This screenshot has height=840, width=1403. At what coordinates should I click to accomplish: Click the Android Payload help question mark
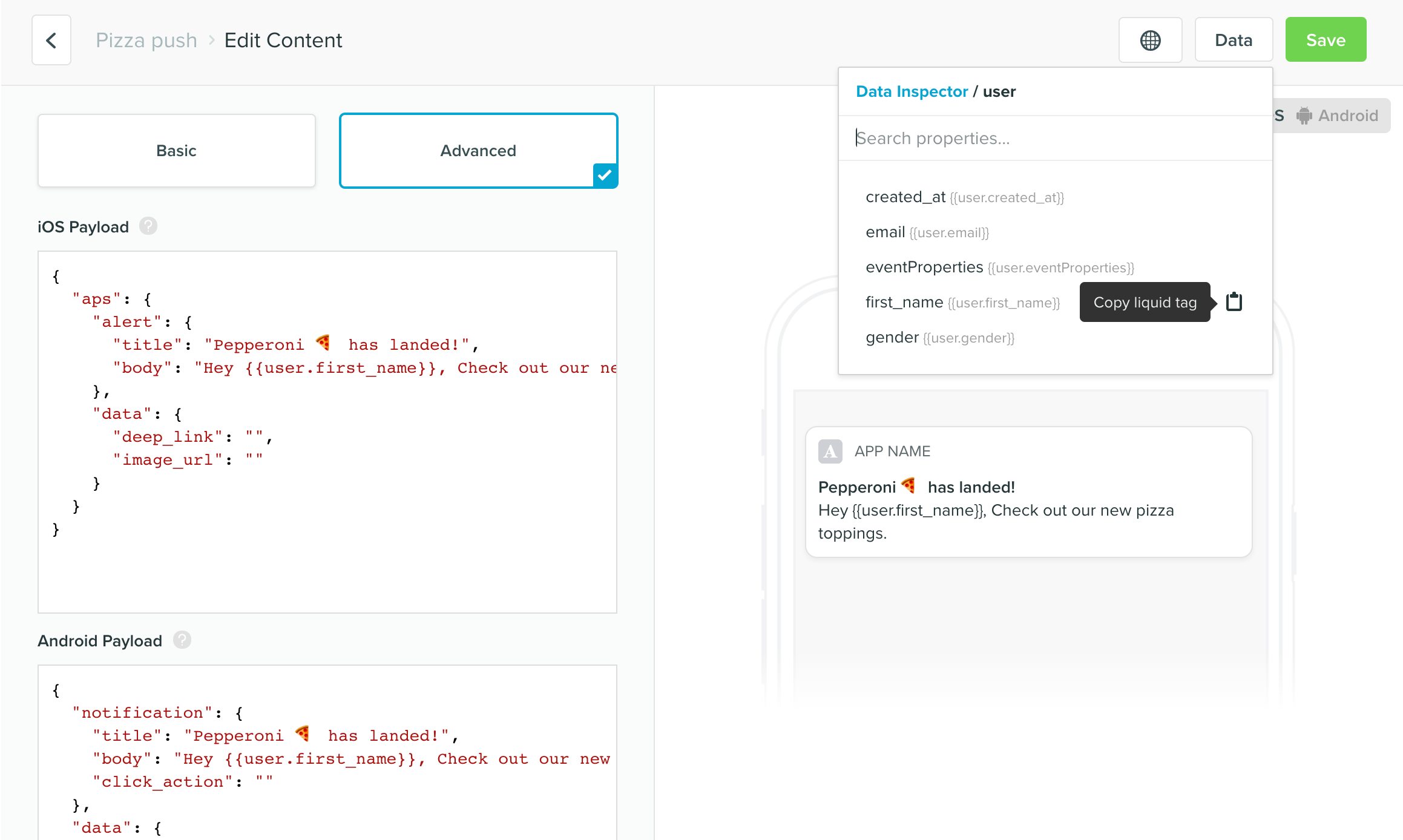(x=182, y=640)
